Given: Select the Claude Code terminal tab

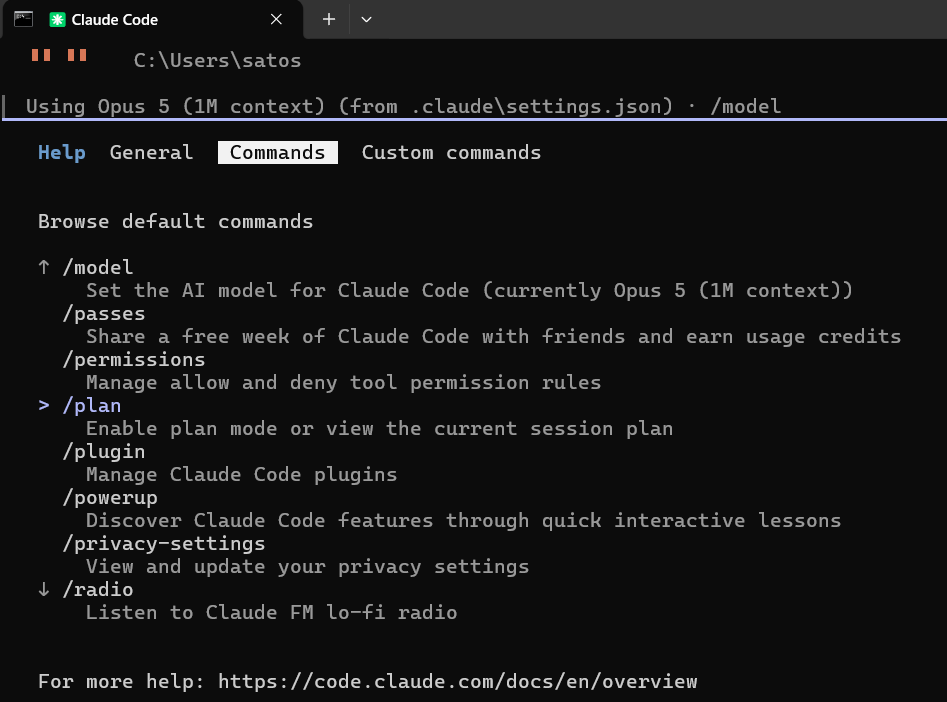Looking at the screenshot, I should 152,19.
